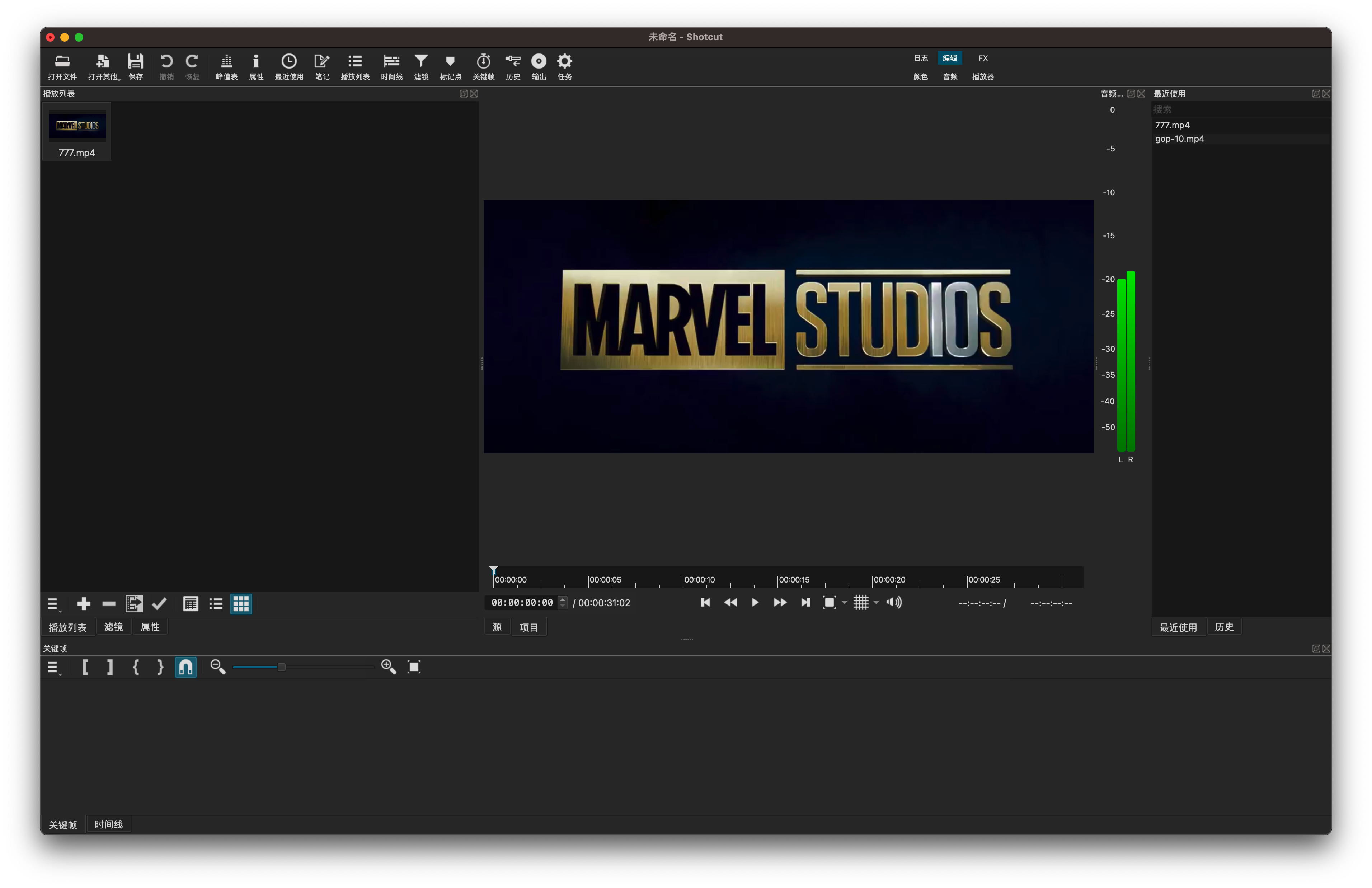The image size is (1372, 888).
Task: Add source to playlist with plus icon
Action: 84,604
